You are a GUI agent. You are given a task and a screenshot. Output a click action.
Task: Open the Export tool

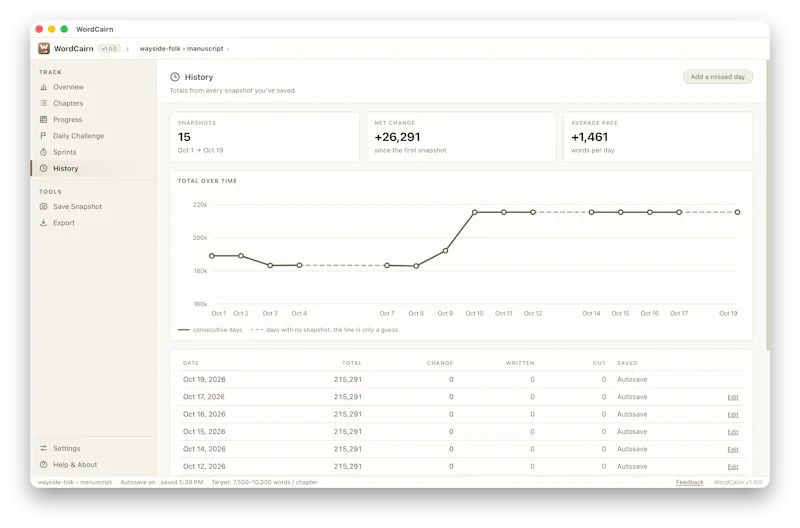pos(93,223)
